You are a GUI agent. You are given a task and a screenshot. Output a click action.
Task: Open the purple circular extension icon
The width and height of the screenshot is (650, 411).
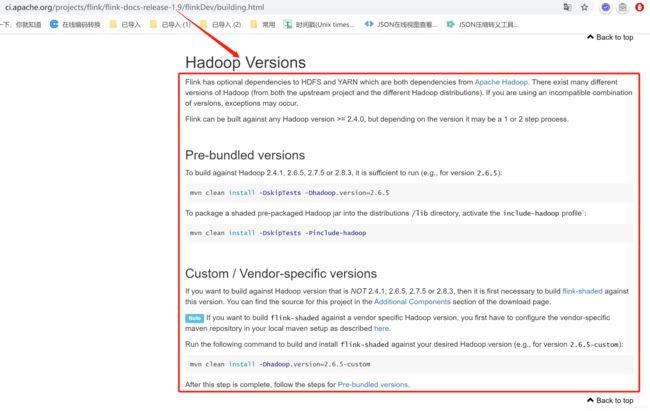[606, 7]
